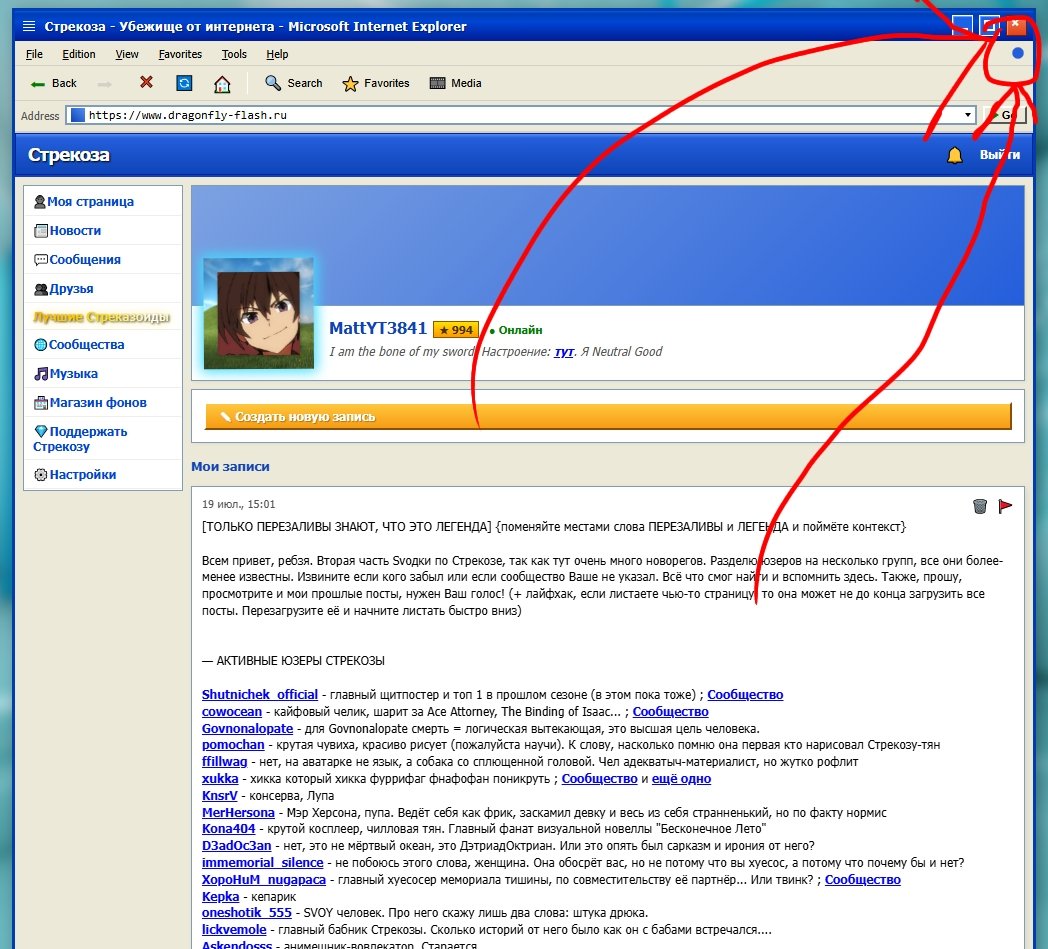Click the Создать новую запись button
The image size is (1048, 949).
608,416
